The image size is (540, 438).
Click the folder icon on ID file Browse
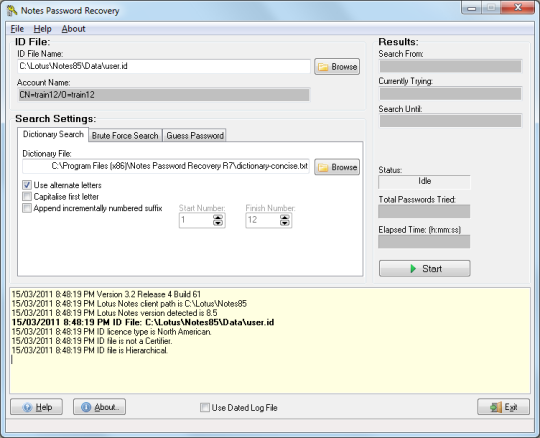(323, 67)
